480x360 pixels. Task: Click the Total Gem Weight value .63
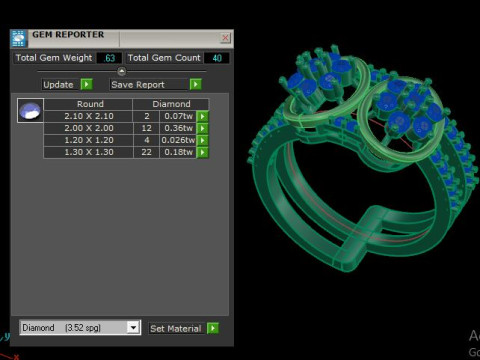click(x=109, y=58)
